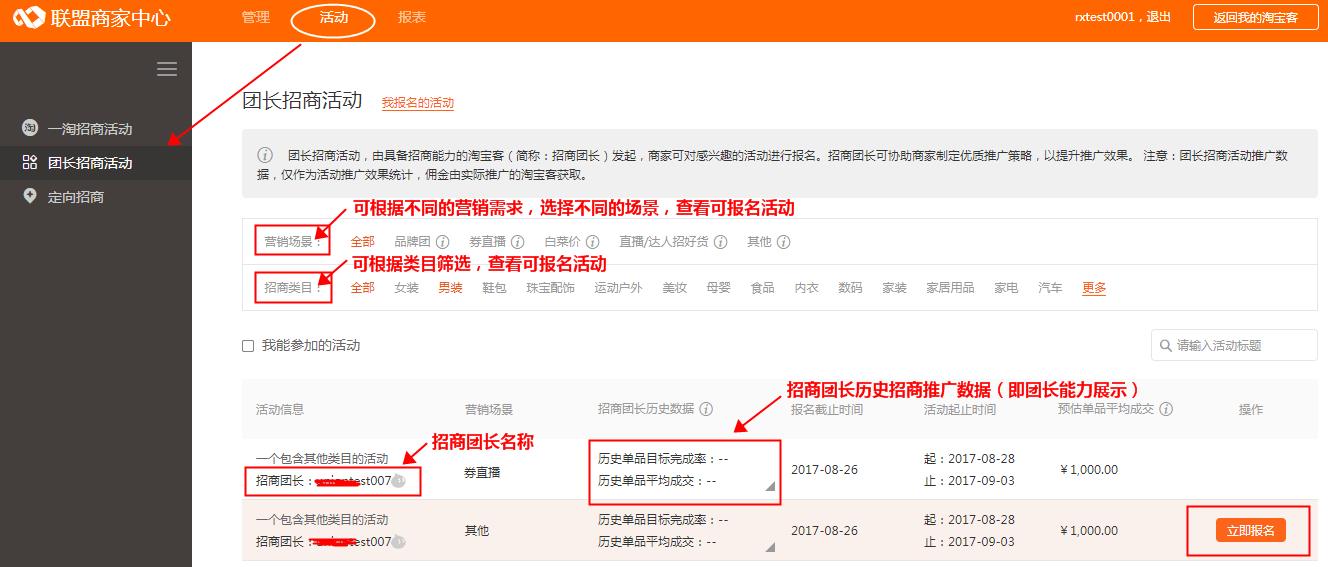Click username rxtest0001 in header
1328x567 pixels.
pyautogui.click(x=1105, y=18)
